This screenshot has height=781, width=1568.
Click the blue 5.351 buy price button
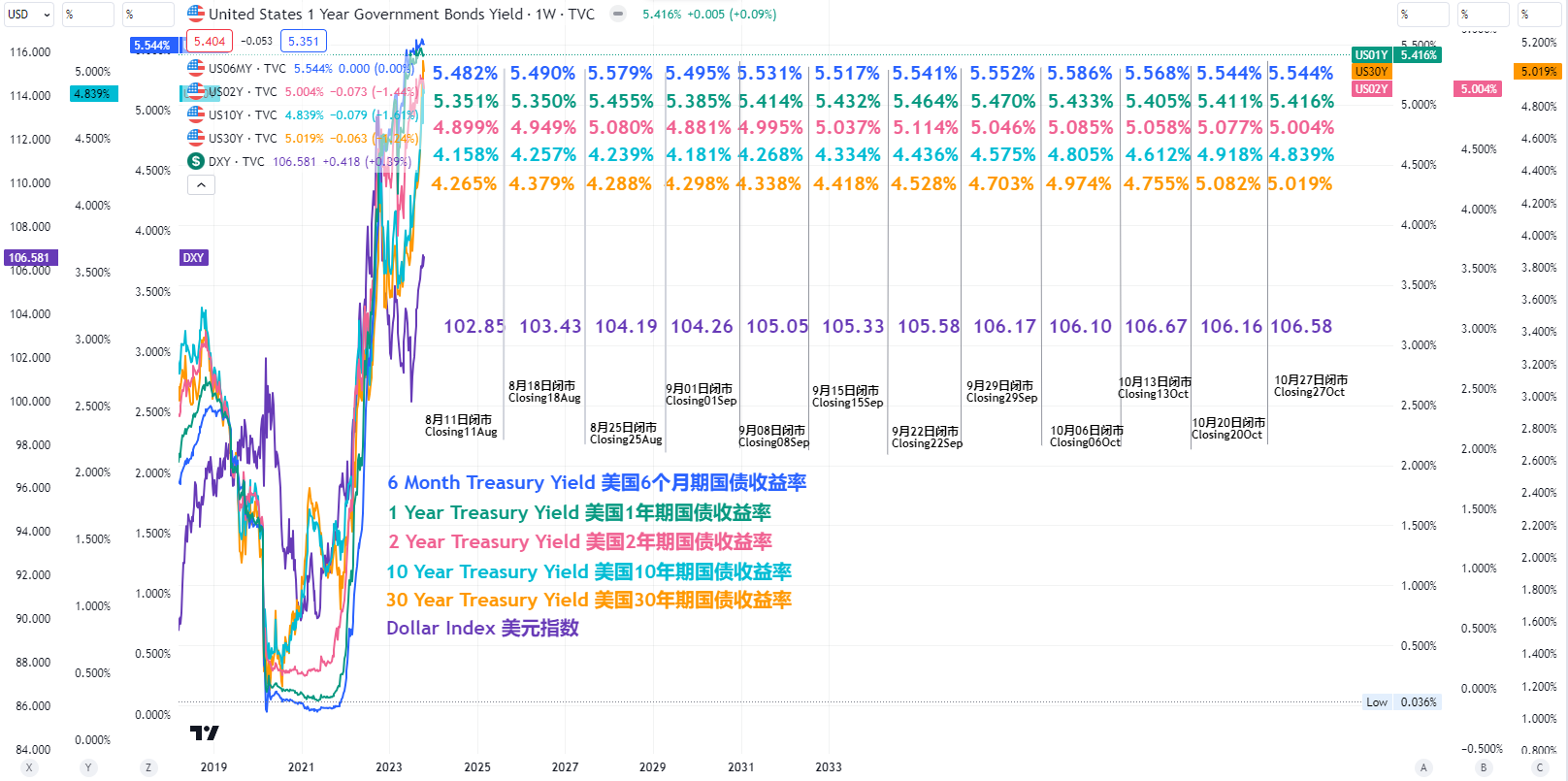(304, 41)
